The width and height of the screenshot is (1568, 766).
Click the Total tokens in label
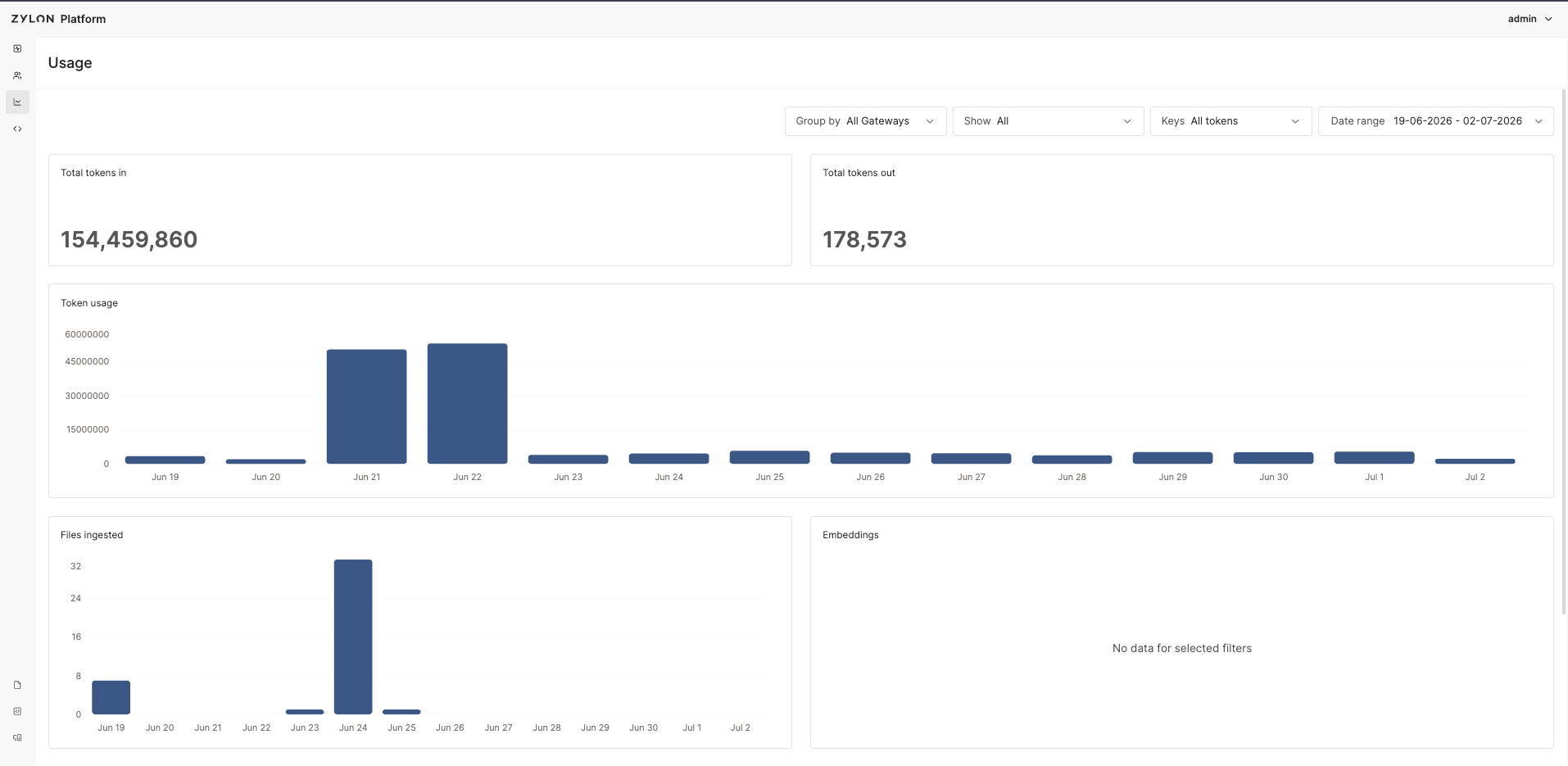pyautogui.click(x=93, y=173)
